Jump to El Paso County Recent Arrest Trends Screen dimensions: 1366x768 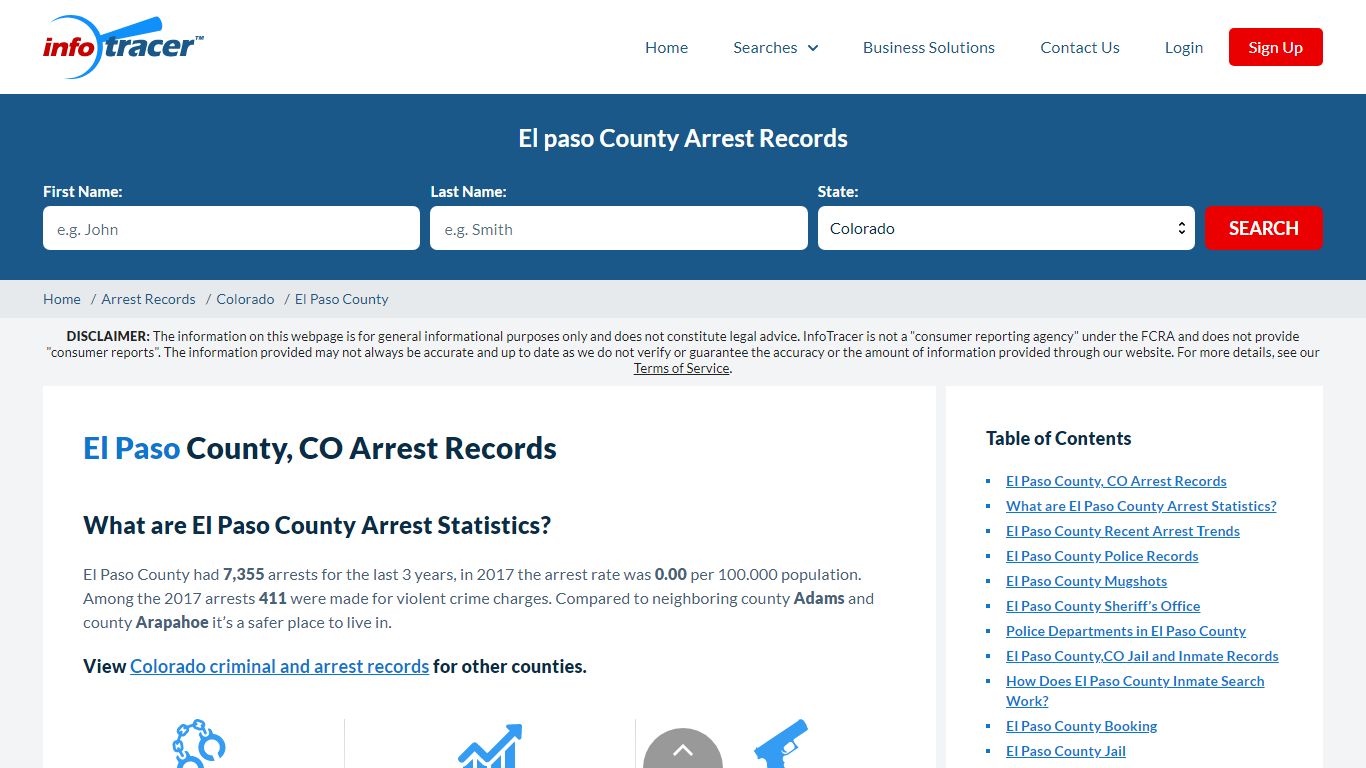point(1123,531)
